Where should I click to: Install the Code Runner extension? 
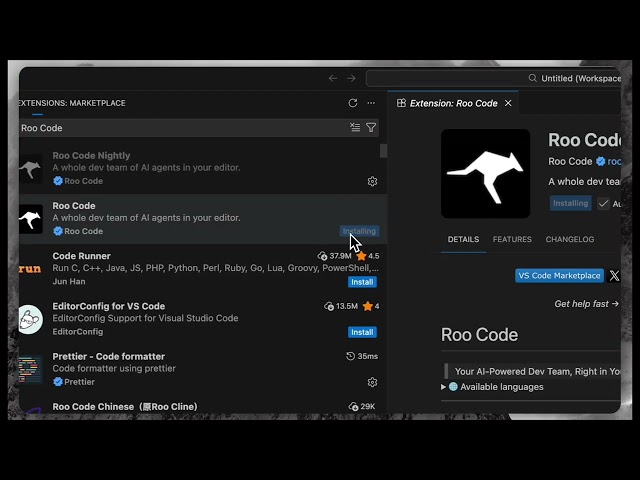coord(362,282)
